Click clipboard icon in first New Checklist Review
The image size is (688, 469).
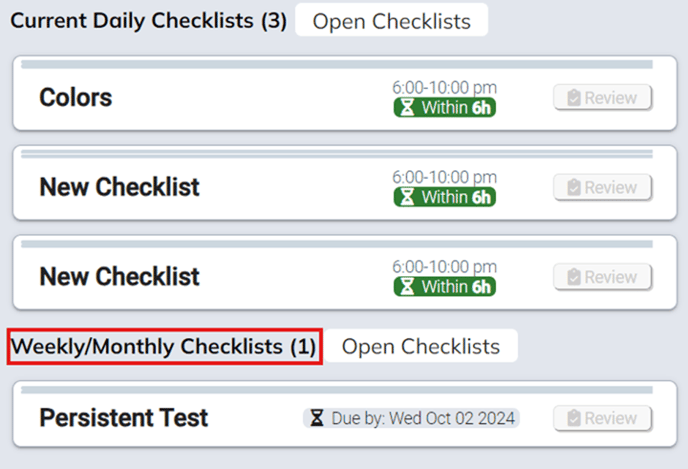pos(573,187)
